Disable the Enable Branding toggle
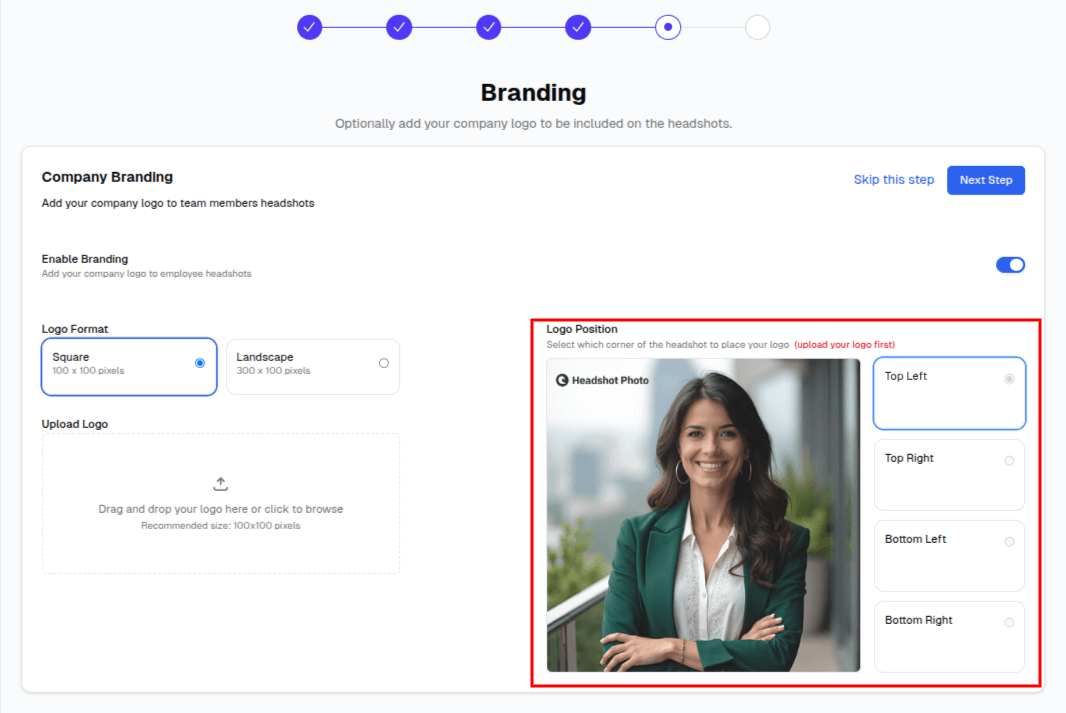 [x=1010, y=265]
